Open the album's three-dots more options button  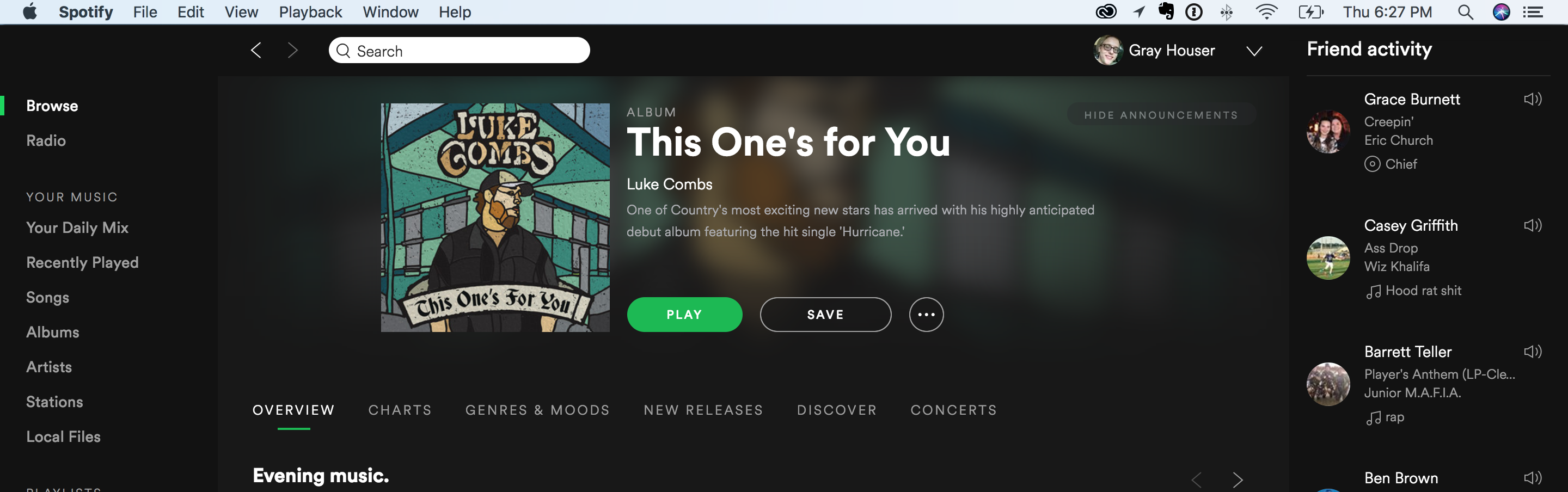click(926, 315)
